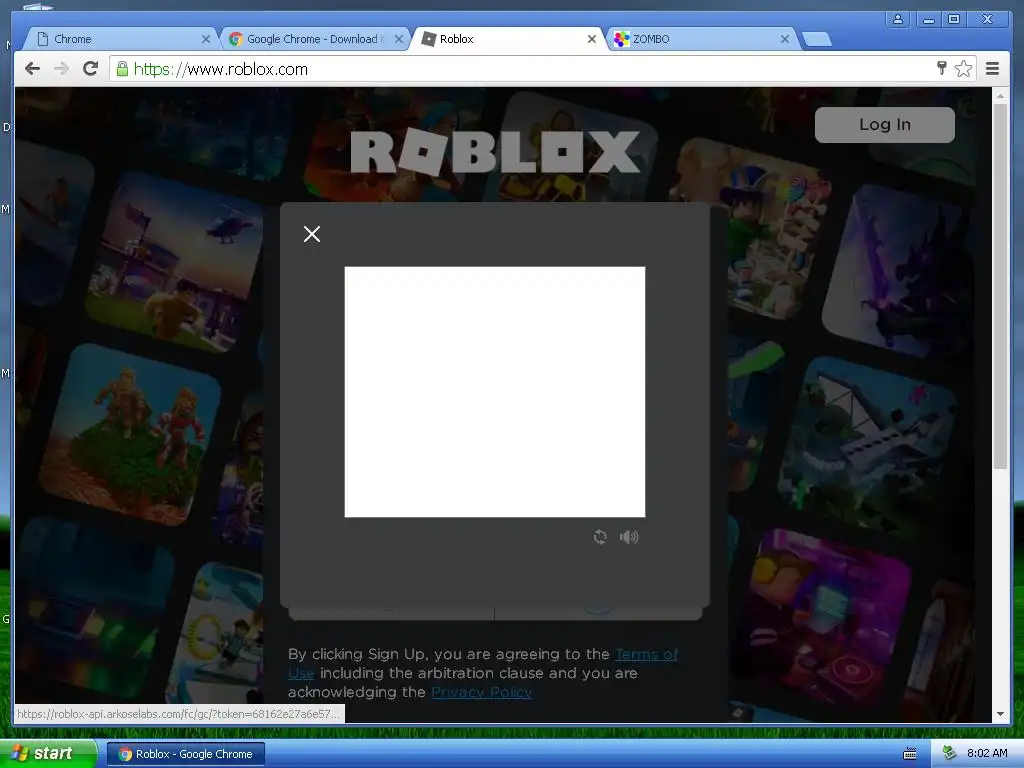Click the airplane game thumbnail

point(869,447)
